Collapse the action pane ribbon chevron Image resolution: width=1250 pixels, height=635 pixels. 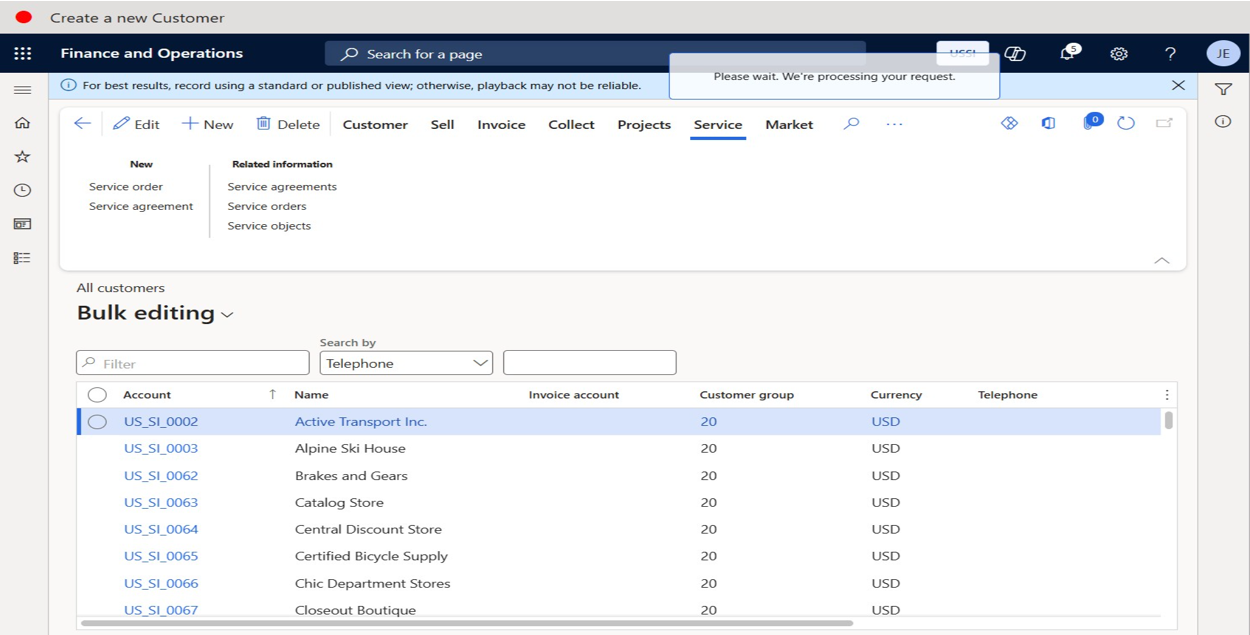tap(1161, 260)
